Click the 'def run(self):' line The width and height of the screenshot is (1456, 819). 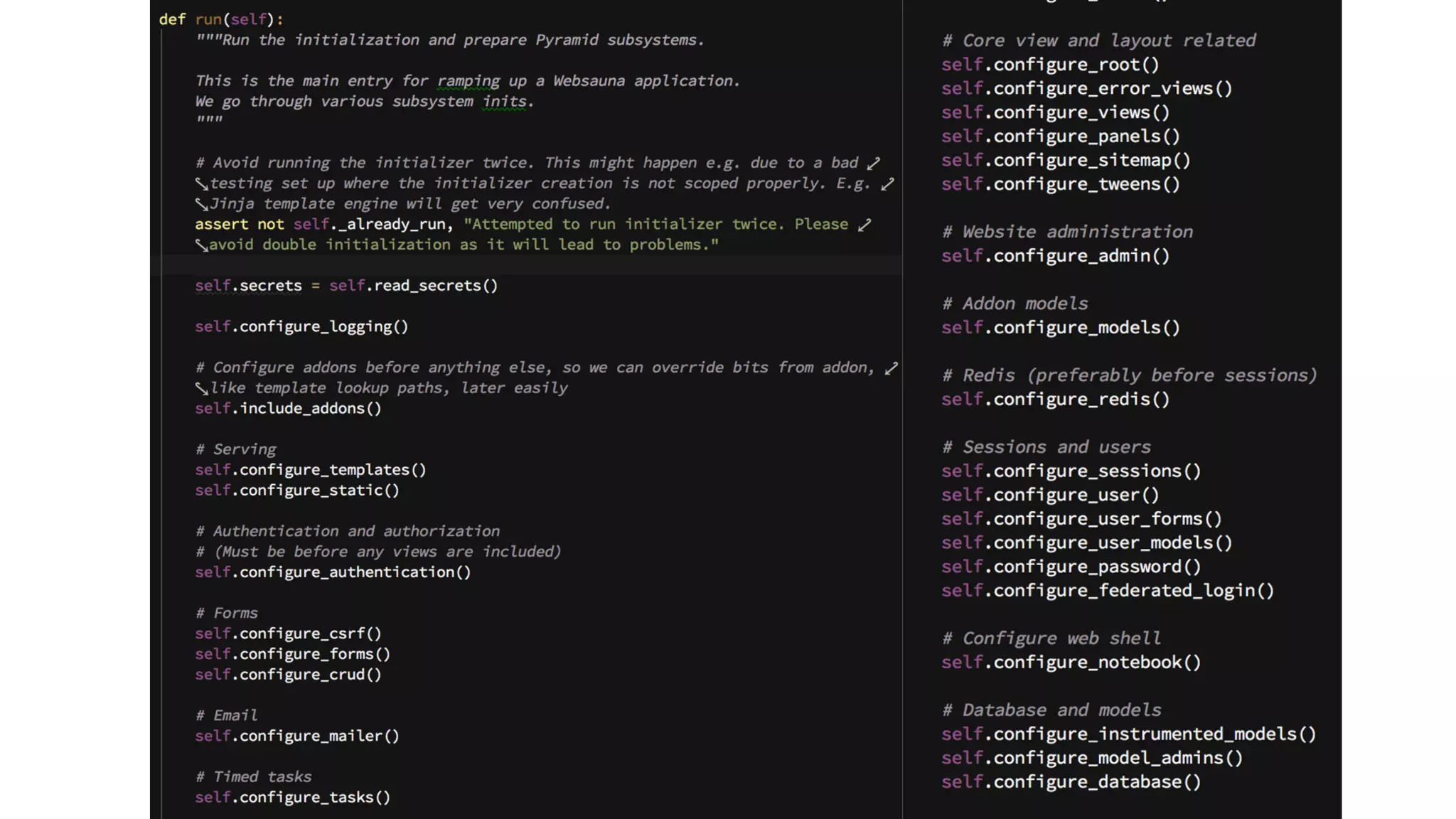click(220, 19)
